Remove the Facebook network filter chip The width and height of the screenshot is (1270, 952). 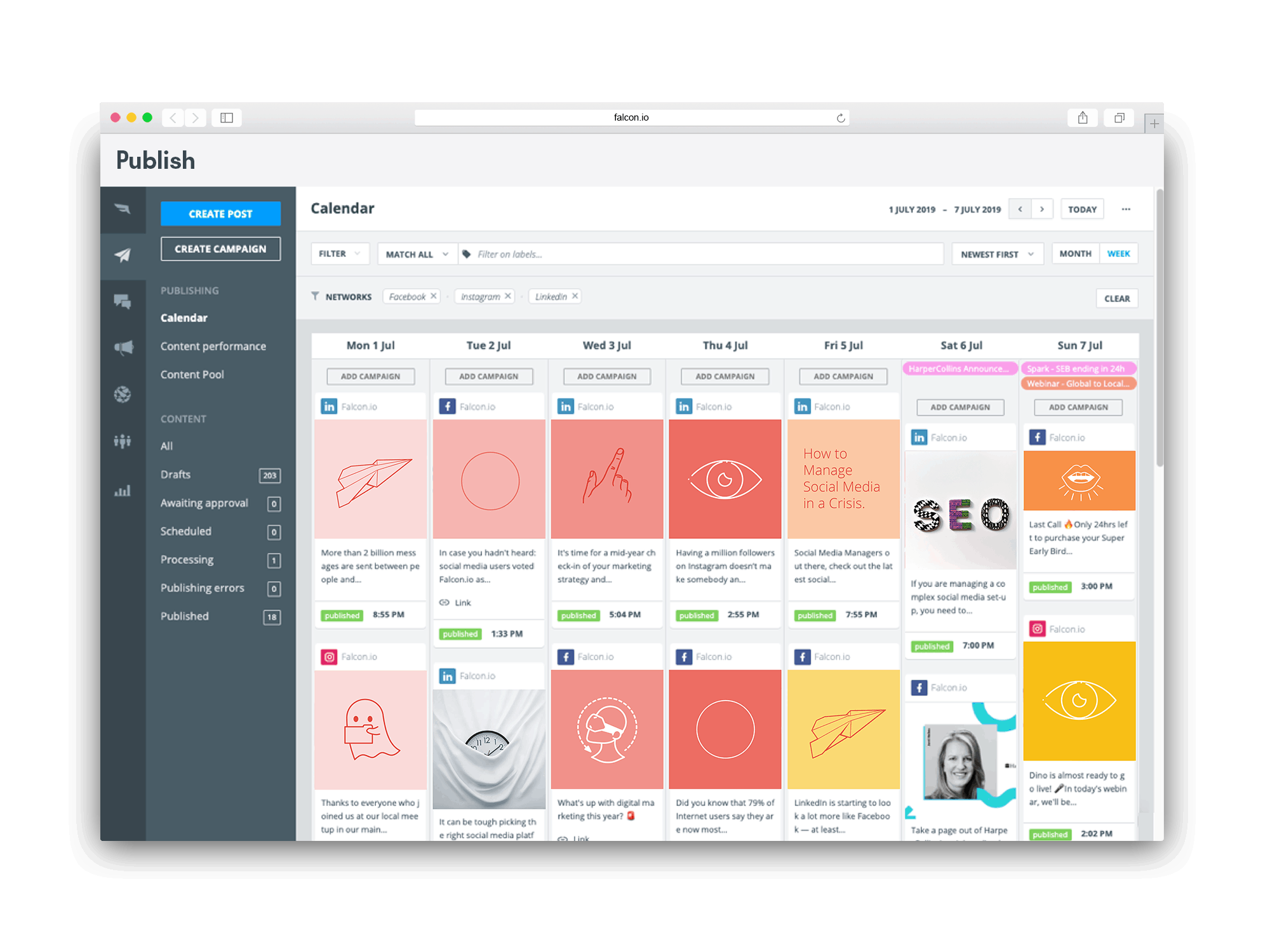pos(433,296)
